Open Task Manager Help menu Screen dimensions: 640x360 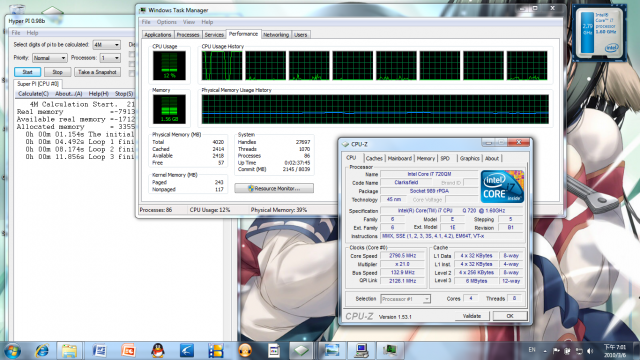[x=207, y=22]
